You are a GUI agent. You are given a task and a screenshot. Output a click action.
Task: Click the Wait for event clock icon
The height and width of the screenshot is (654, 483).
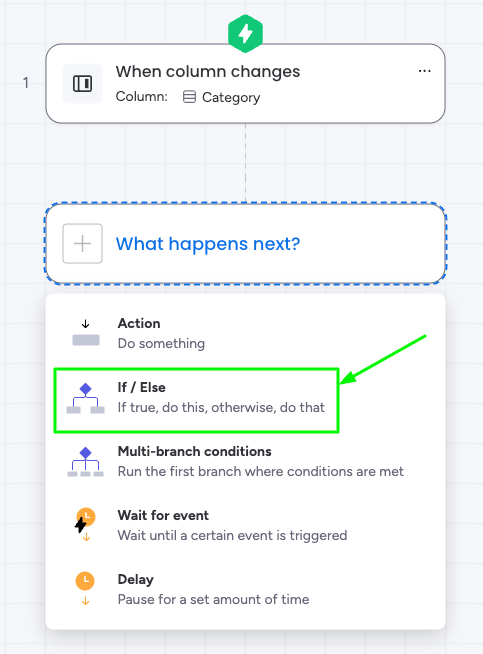(85, 524)
